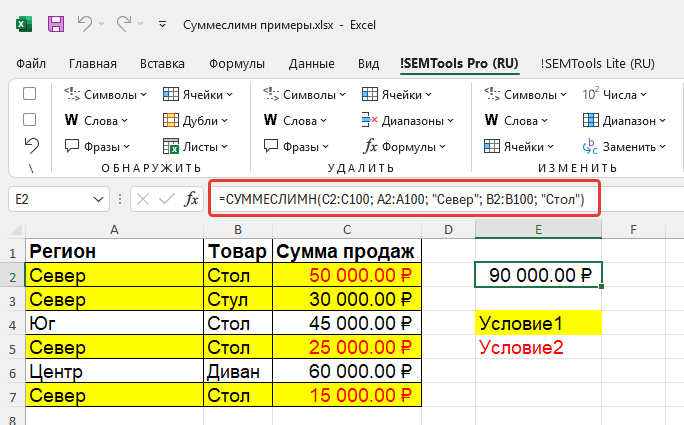Open Фразы in the Удалить group
The width and height of the screenshot is (684, 425).
(296, 147)
